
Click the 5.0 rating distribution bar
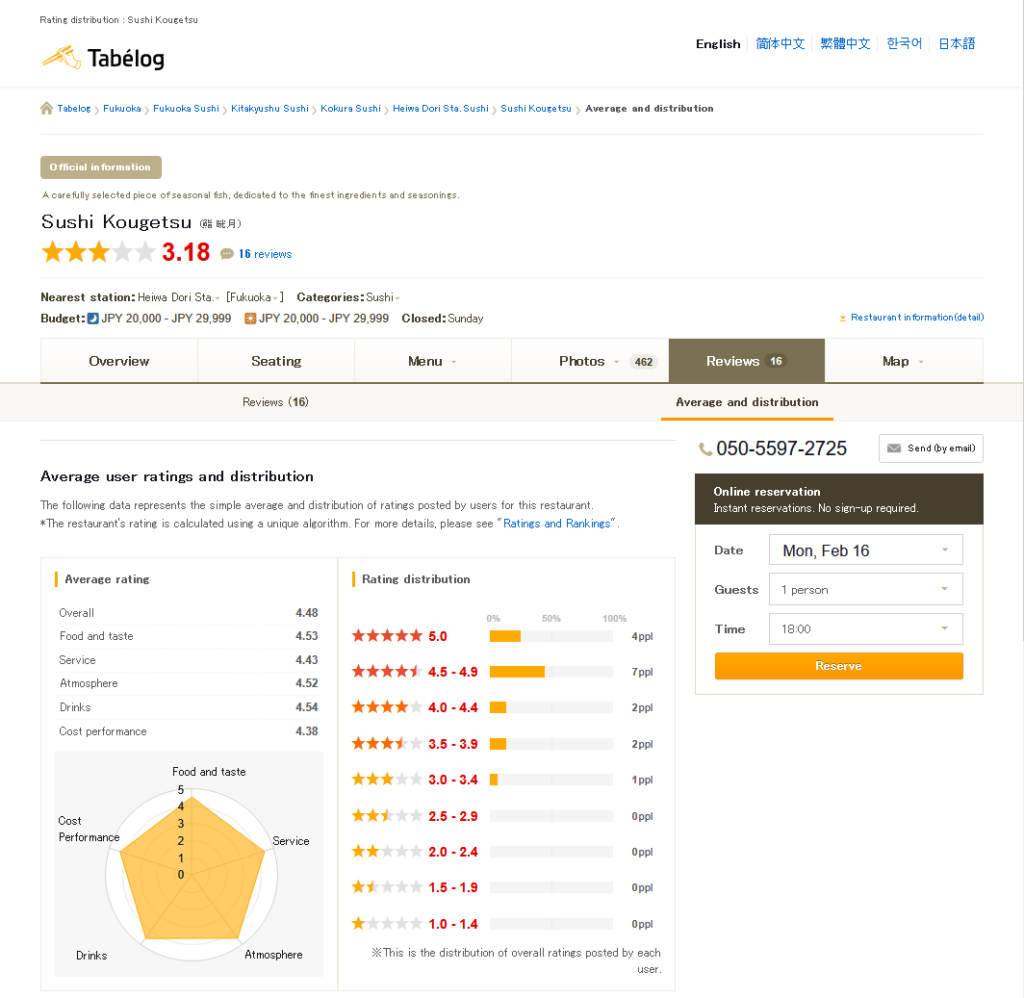(550, 636)
